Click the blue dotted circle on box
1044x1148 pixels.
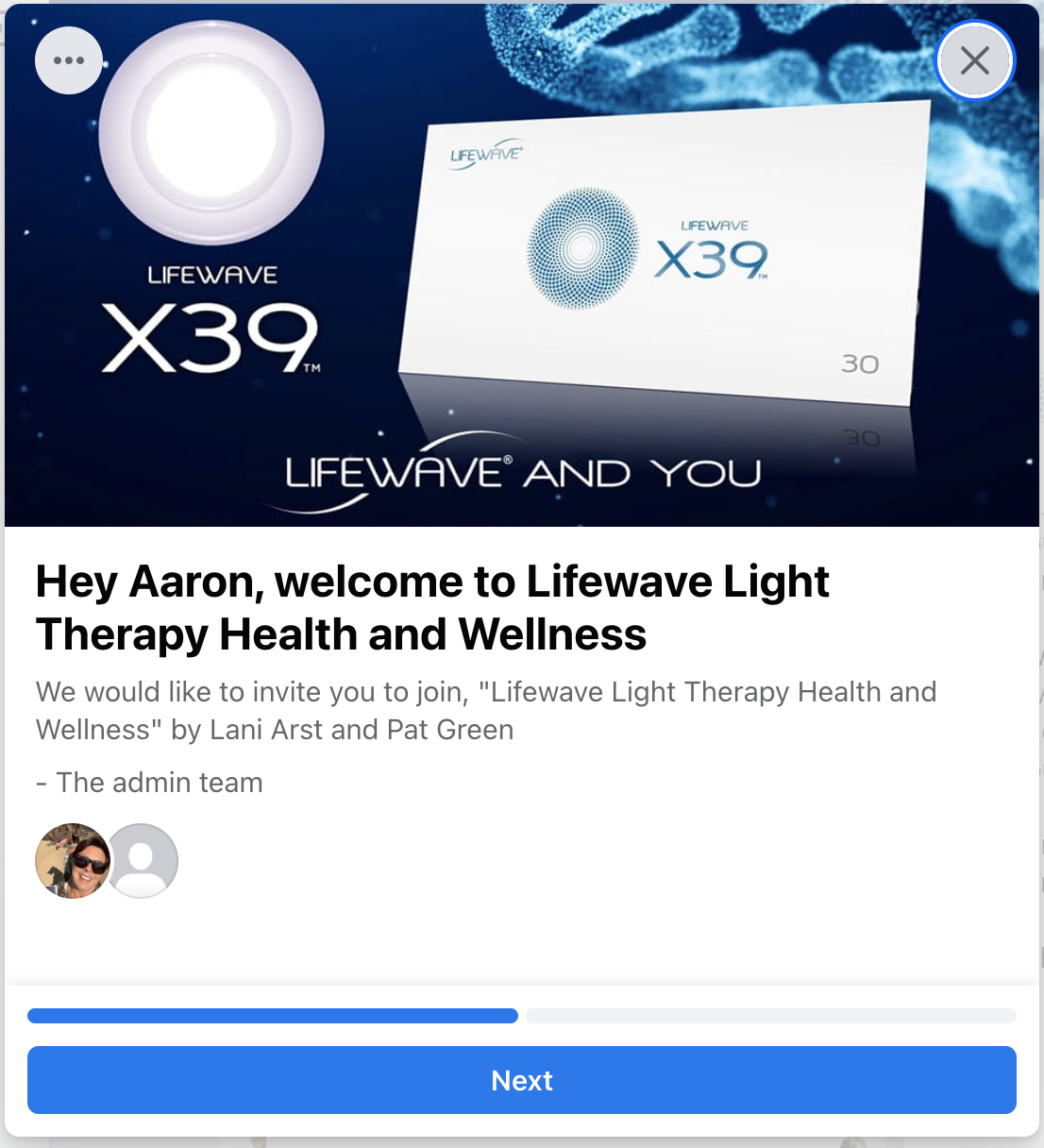582,248
